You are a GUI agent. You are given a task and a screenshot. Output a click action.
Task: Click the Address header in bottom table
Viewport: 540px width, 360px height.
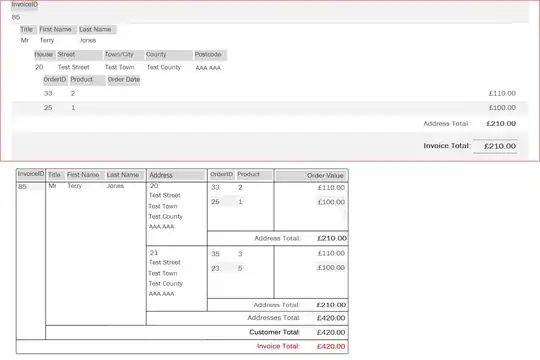(176, 175)
